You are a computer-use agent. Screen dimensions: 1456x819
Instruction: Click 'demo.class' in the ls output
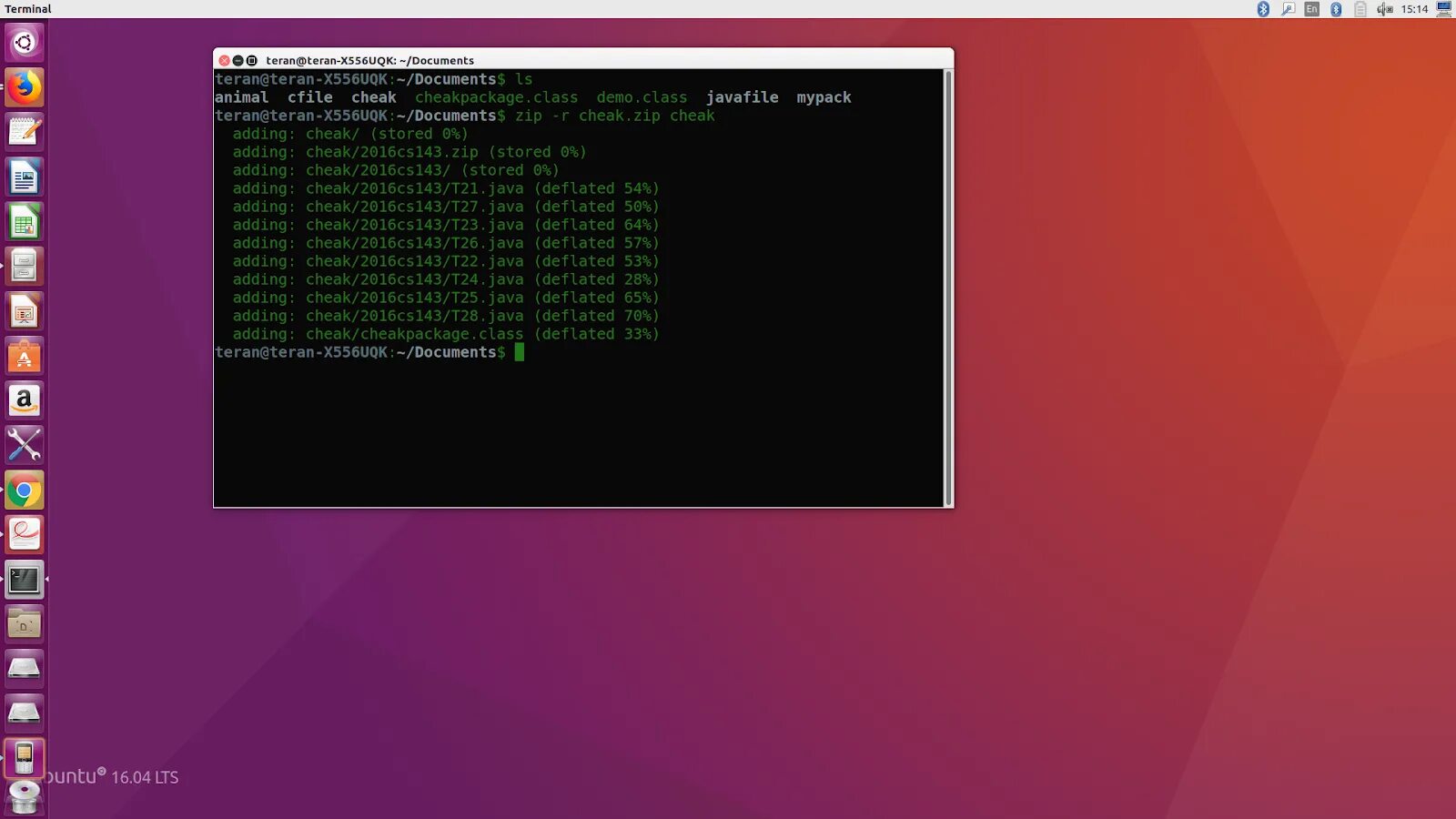(642, 97)
